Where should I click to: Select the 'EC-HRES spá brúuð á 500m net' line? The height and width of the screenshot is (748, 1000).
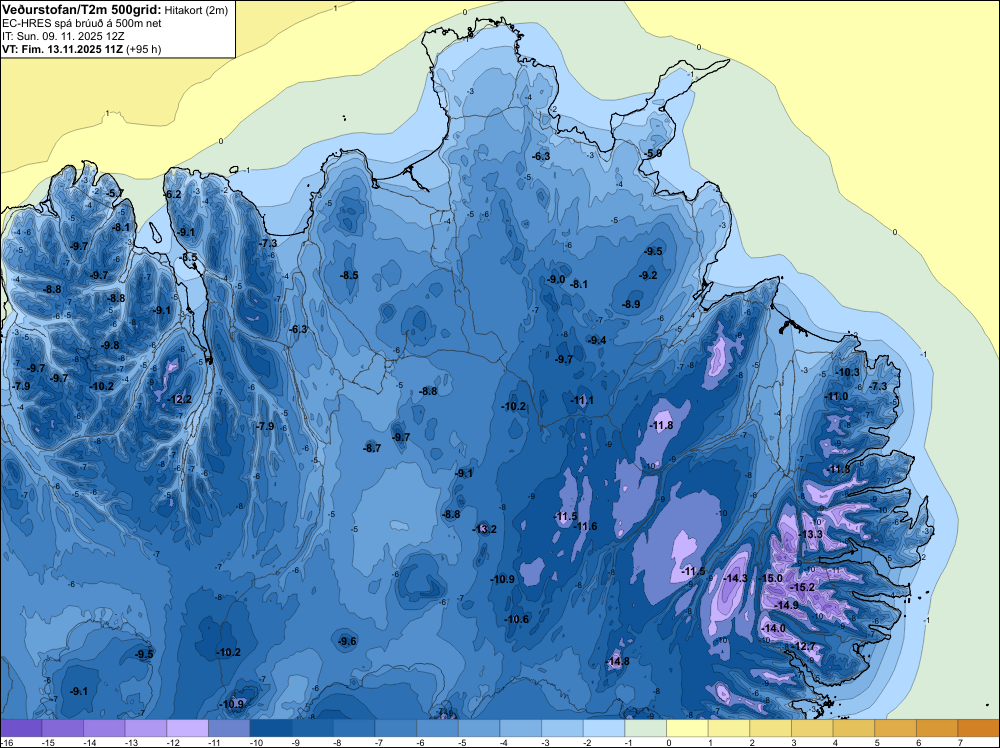click(x=82, y=24)
